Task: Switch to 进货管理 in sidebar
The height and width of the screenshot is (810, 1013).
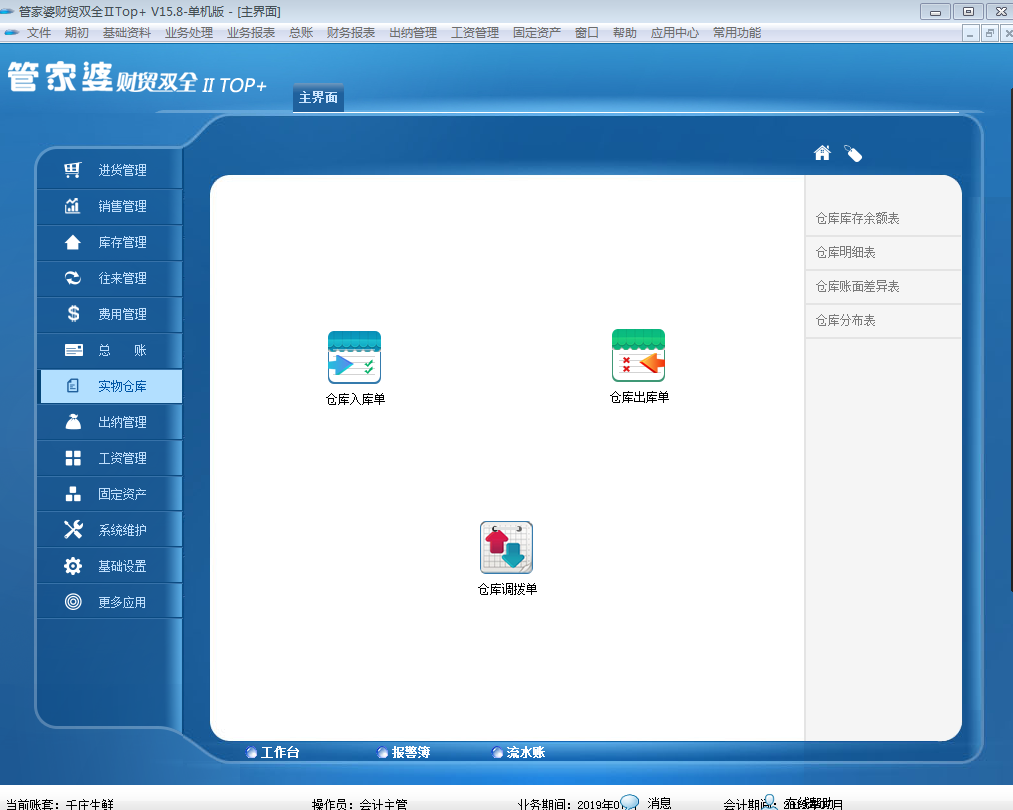Action: [x=110, y=170]
